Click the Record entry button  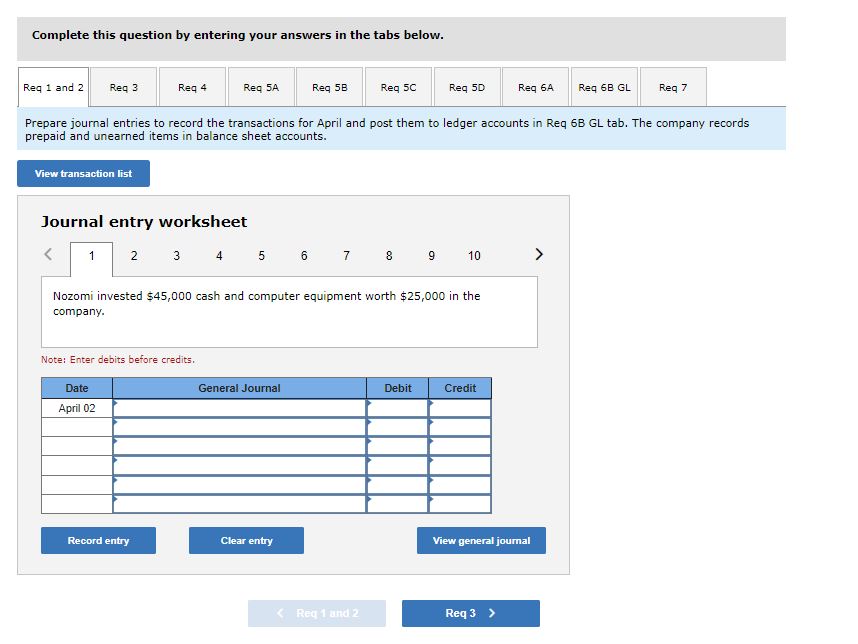click(98, 541)
